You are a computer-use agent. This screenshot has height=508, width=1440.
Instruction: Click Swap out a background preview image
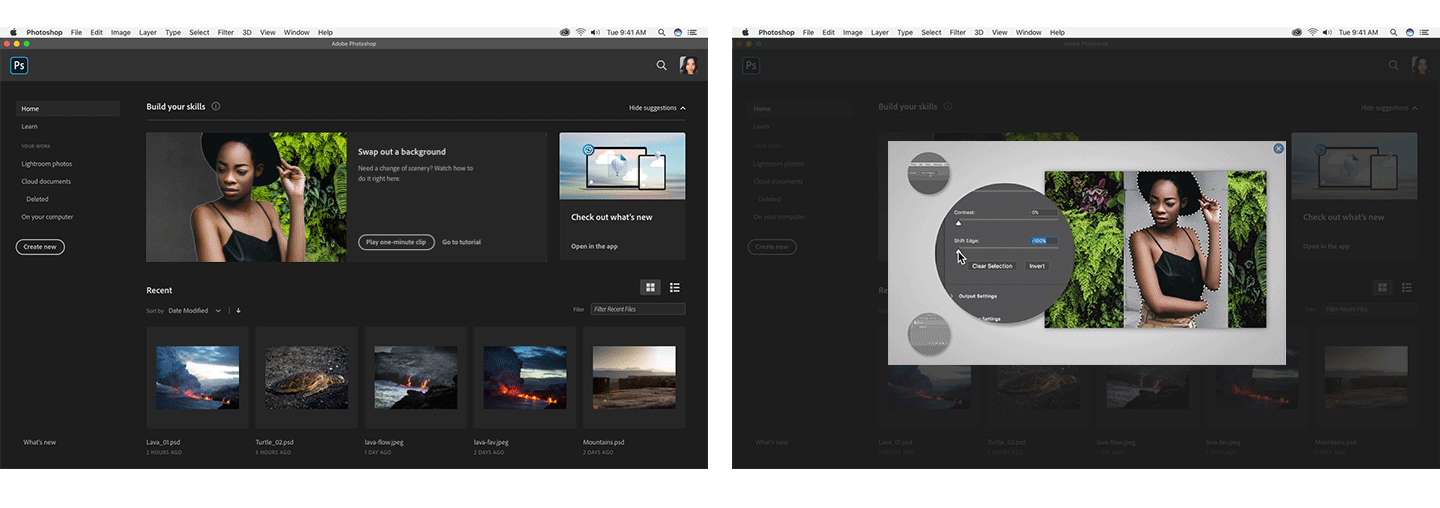pyautogui.click(x=246, y=197)
